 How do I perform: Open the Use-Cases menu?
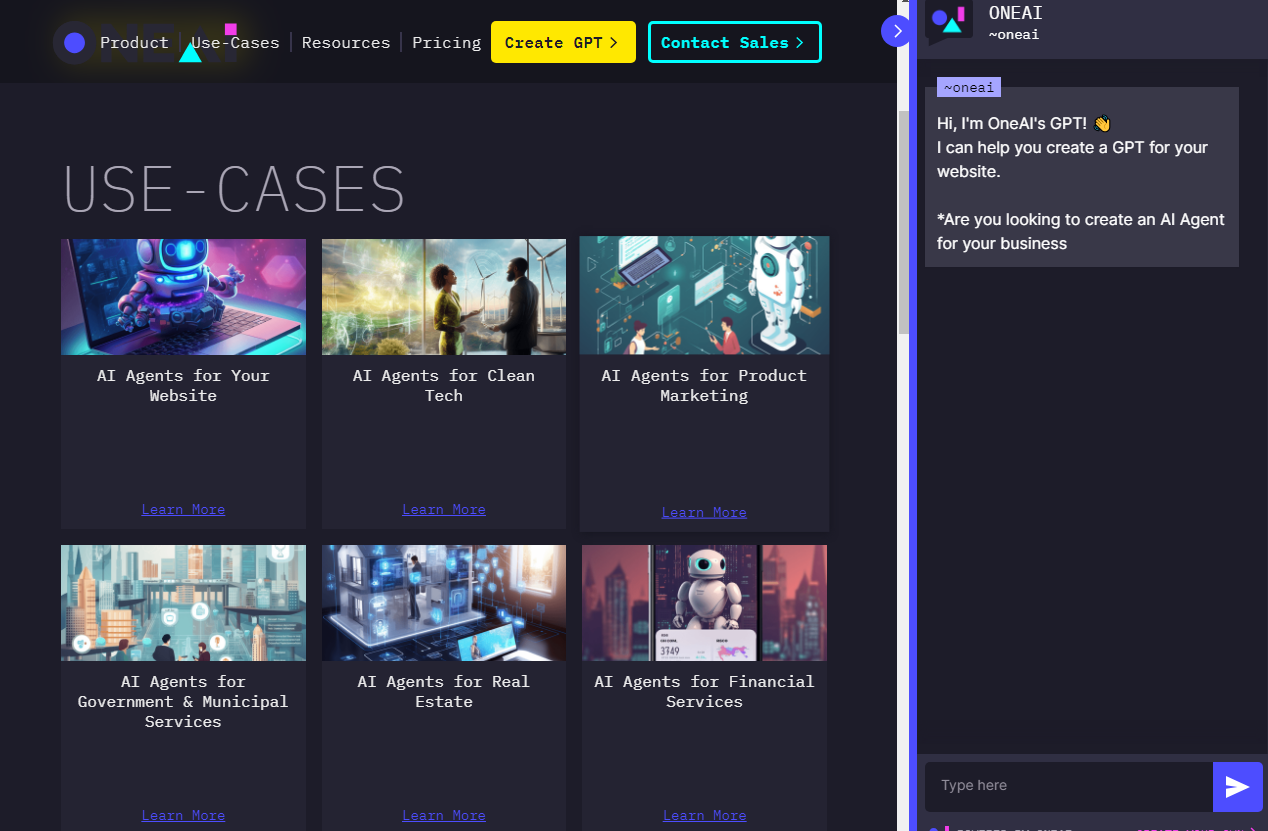click(235, 43)
